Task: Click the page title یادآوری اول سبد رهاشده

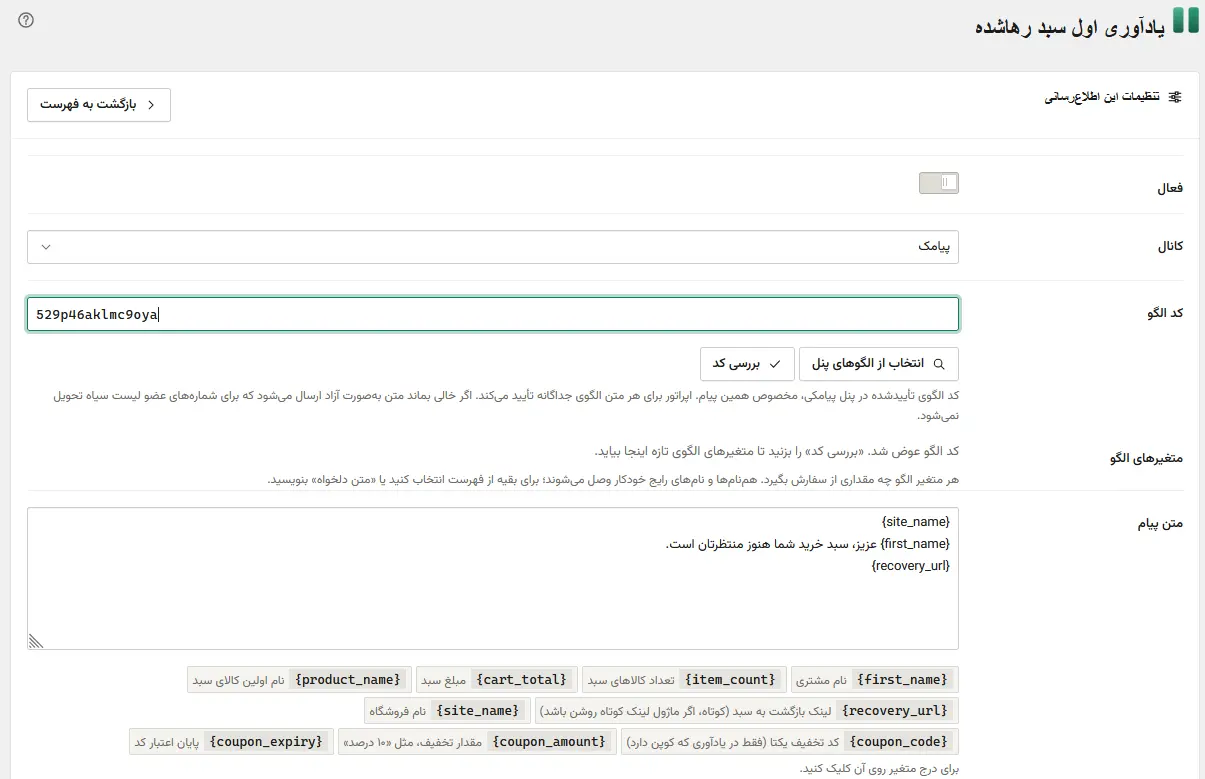Action: (1070, 26)
